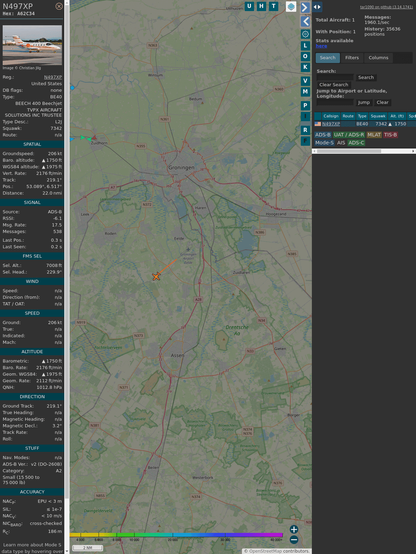The width and height of the screenshot is (416, 554).
Task: Click the Jump to Airport input field
Action: coord(335,102)
